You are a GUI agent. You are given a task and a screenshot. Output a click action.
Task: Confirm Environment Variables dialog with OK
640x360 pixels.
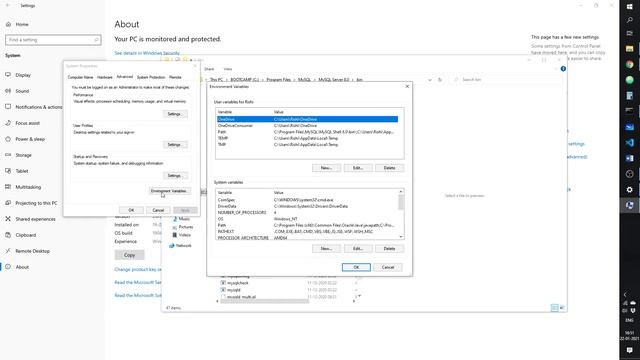click(356, 267)
